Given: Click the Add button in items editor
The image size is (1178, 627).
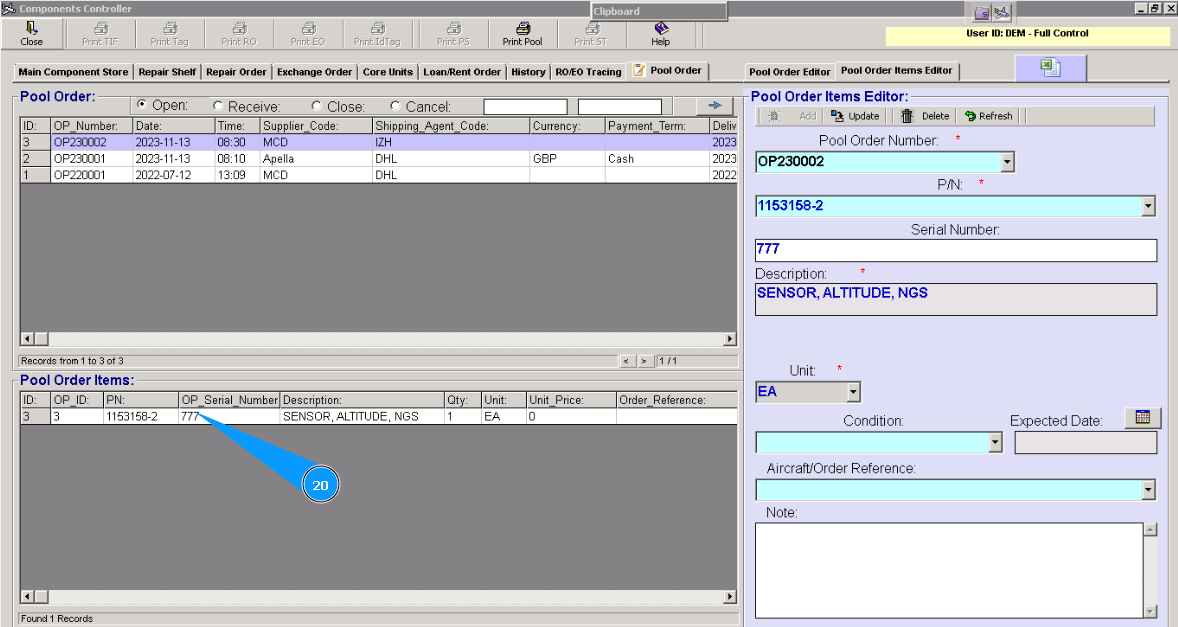Looking at the screenshot, I should pos(791,116).
